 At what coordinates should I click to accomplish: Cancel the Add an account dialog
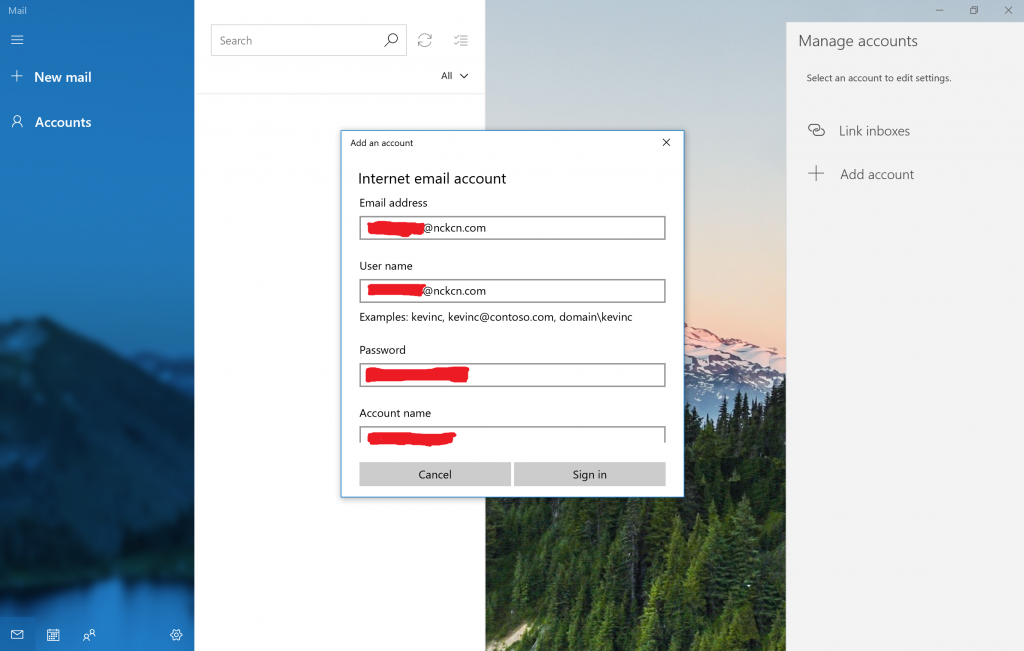pyautogui.click(x=434, y=473)
